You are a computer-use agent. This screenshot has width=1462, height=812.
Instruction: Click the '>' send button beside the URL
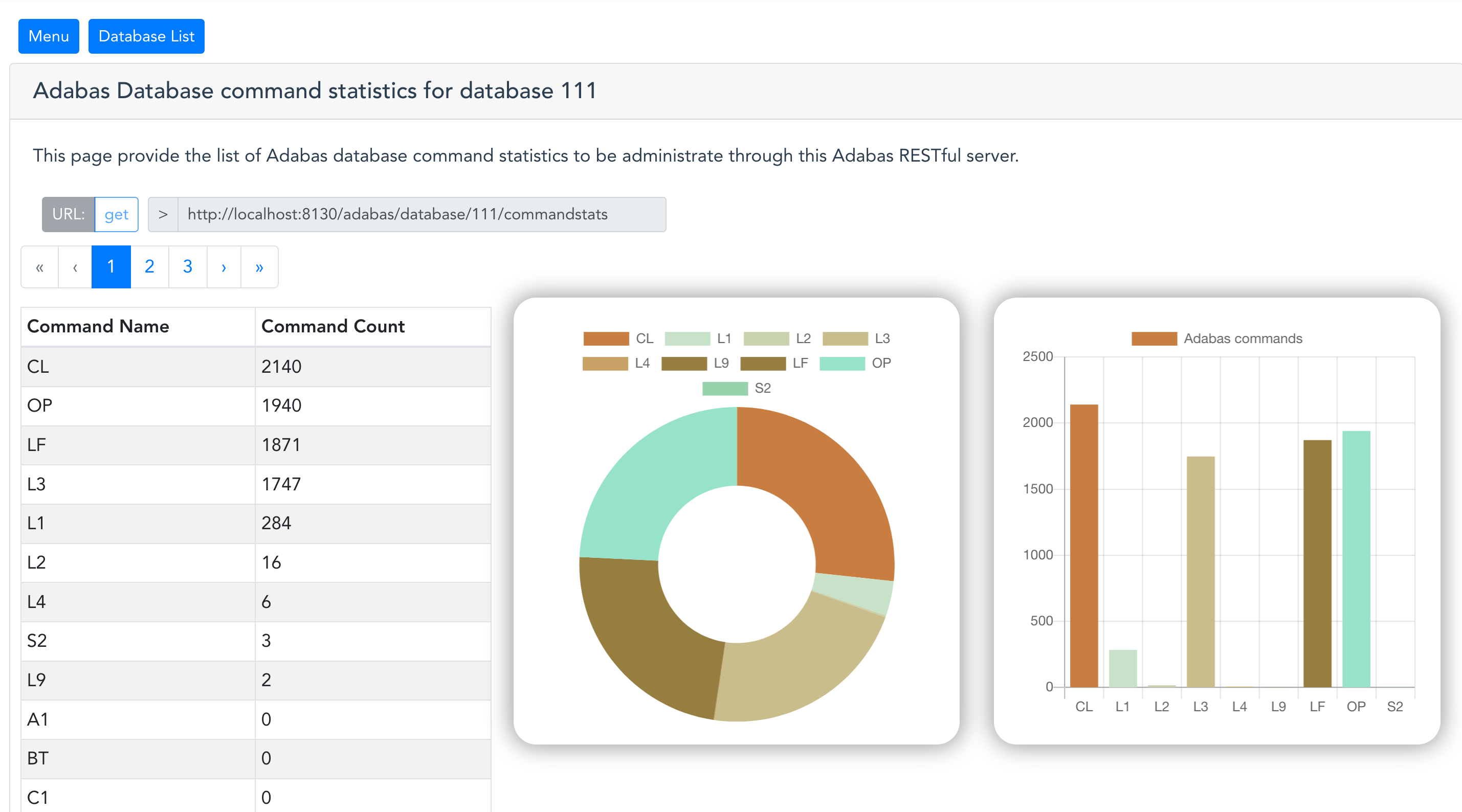[x=163, y=214]
